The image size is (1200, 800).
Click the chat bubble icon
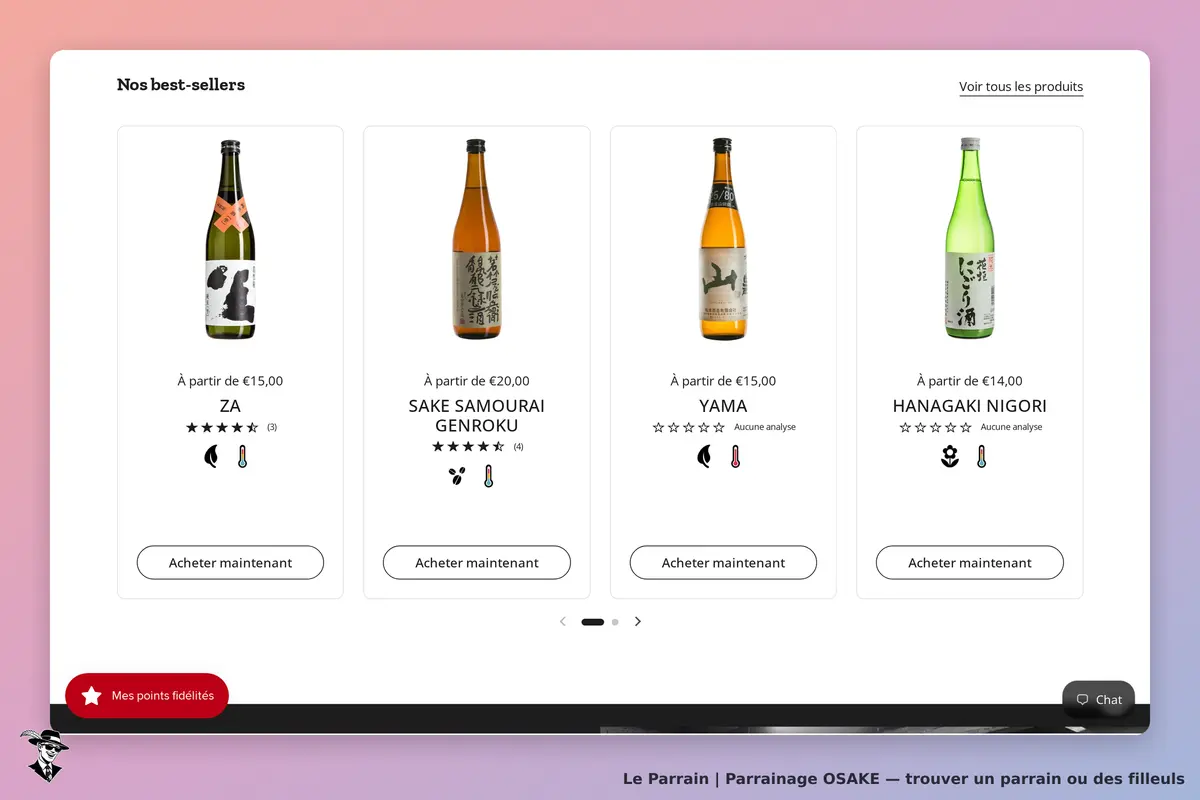[x=1082, y=700]
